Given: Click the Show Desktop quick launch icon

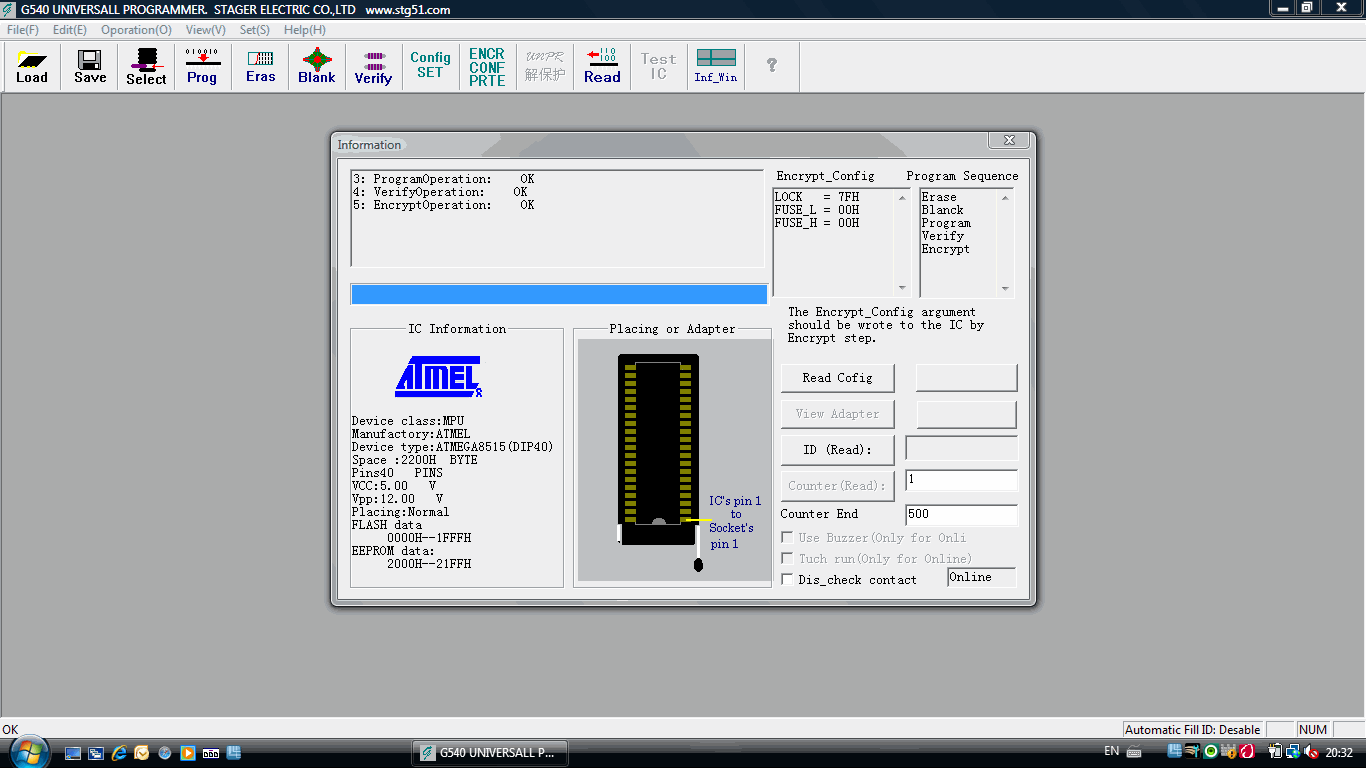Looking at the screenshot, I should (x=73, y=752).
